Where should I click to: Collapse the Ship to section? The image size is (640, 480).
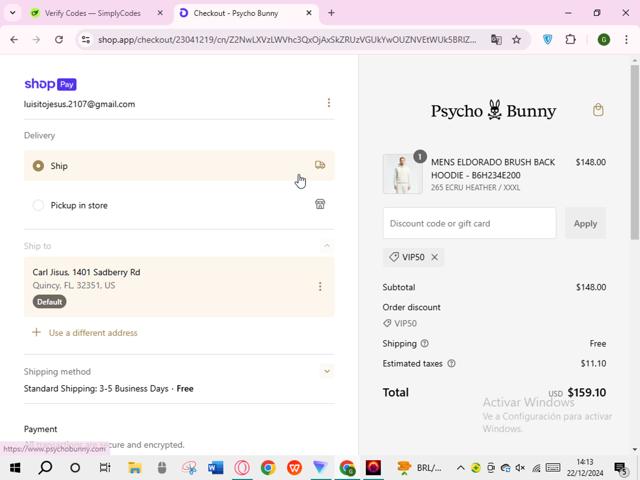327,246
